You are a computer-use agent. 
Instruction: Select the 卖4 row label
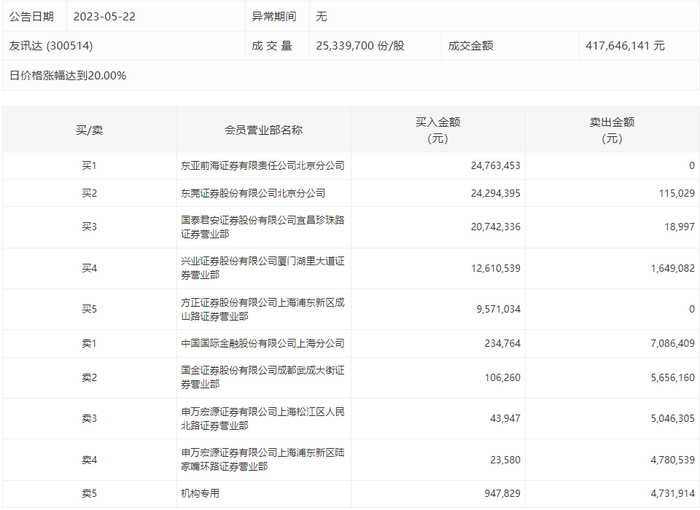click(89, 460)
